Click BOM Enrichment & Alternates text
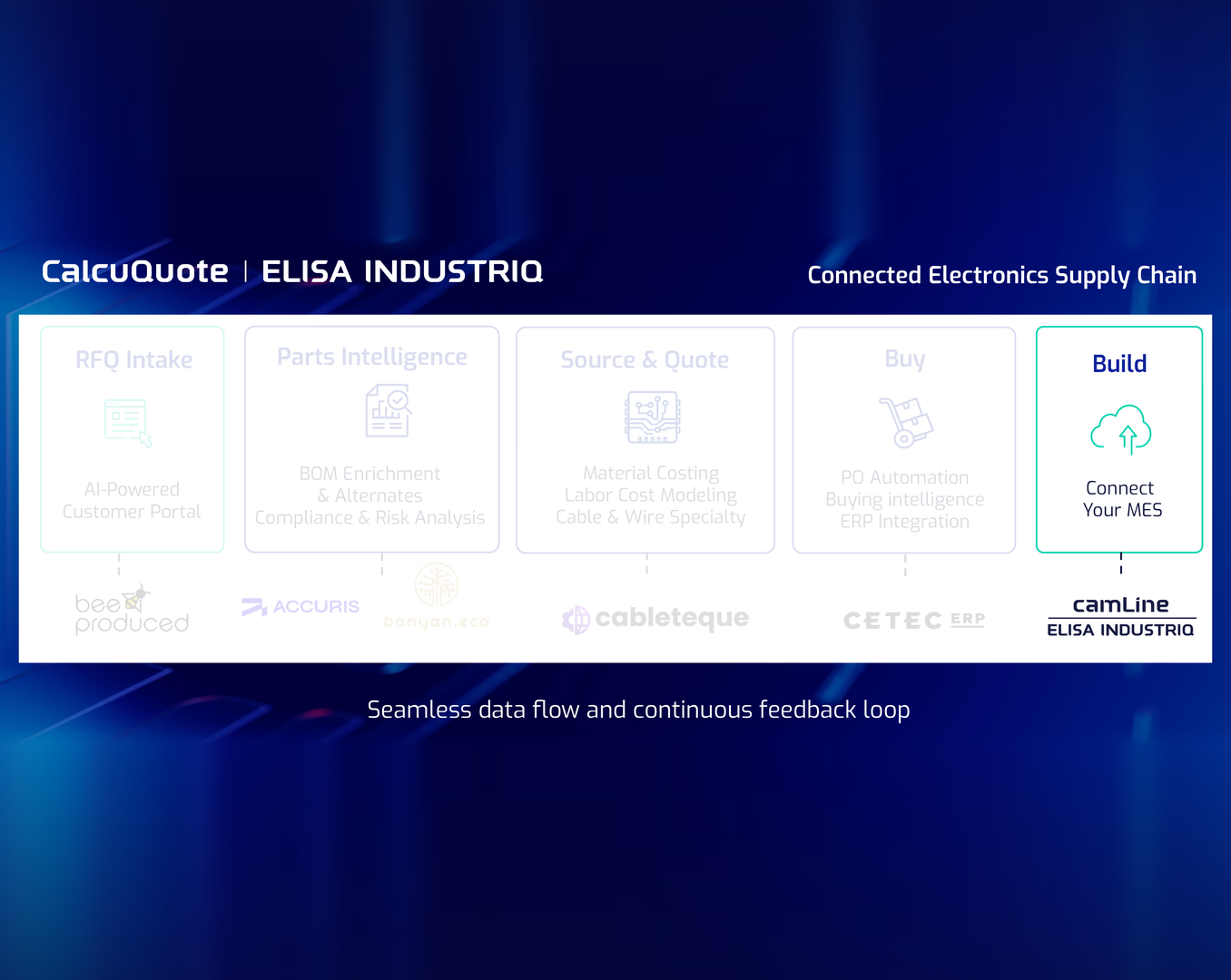 (x=369, y=485)
